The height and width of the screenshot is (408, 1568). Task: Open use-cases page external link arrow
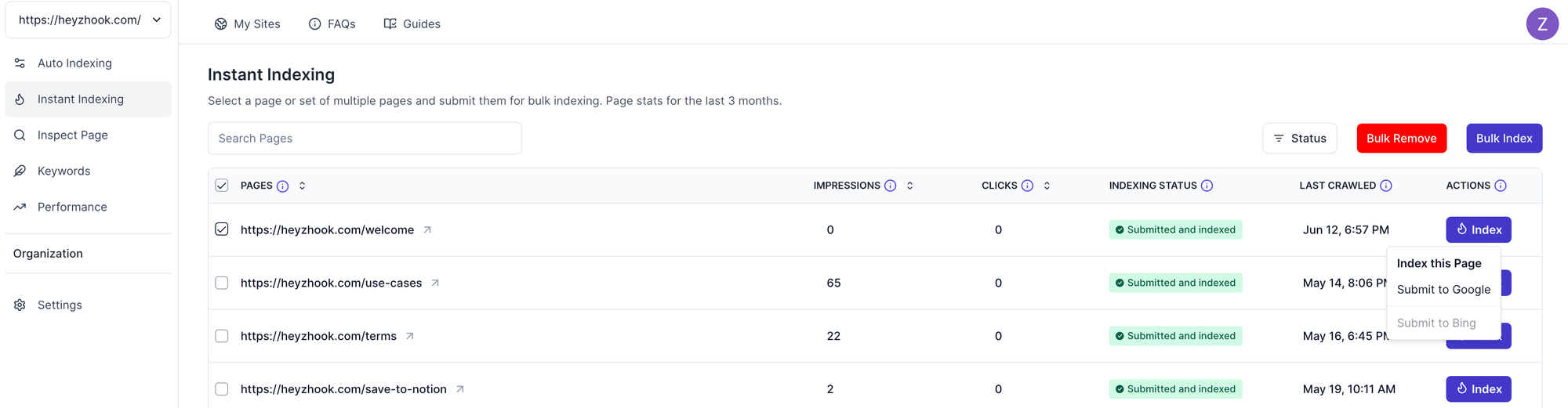pyautogui.click(x=435, y=283)
